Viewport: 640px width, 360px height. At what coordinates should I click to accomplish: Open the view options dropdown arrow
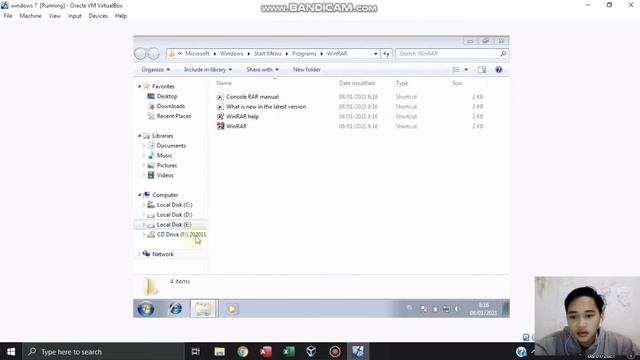[x=466, y=70]
